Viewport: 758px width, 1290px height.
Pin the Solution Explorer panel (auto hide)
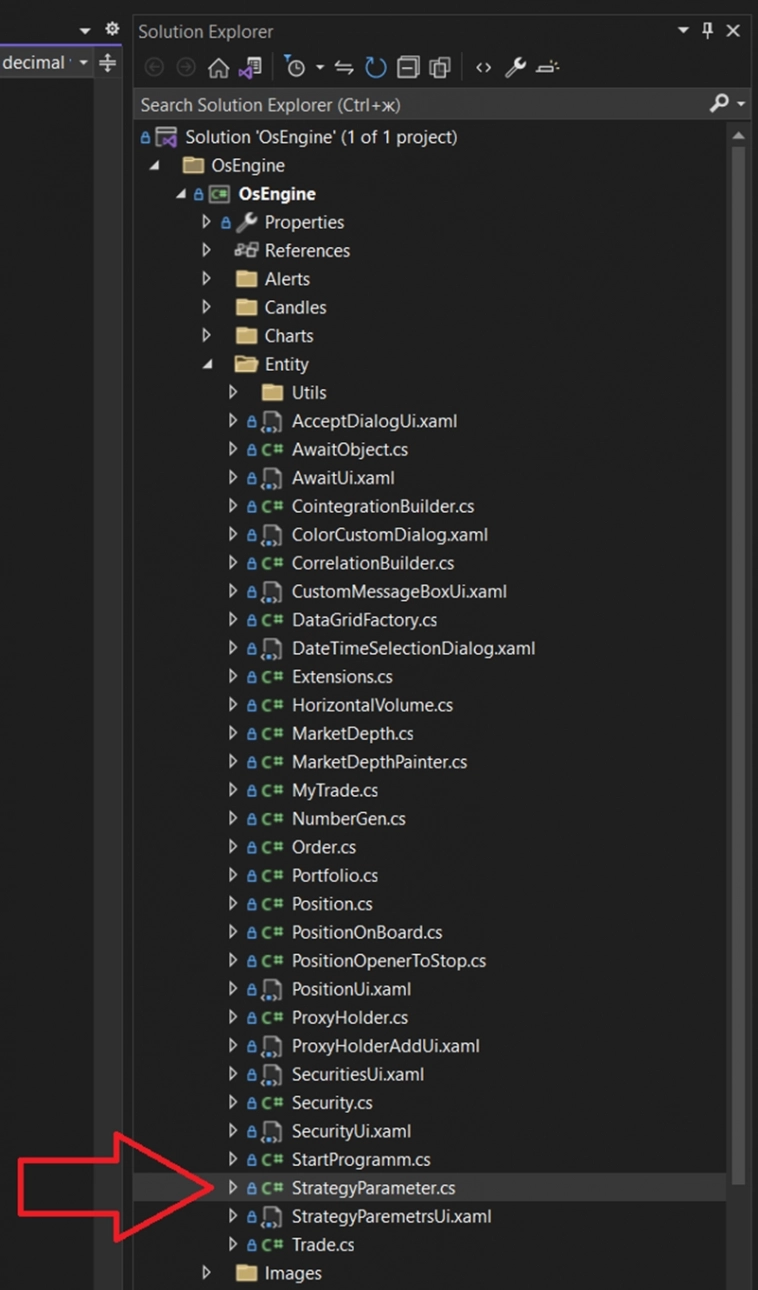[x=708, y=31]
